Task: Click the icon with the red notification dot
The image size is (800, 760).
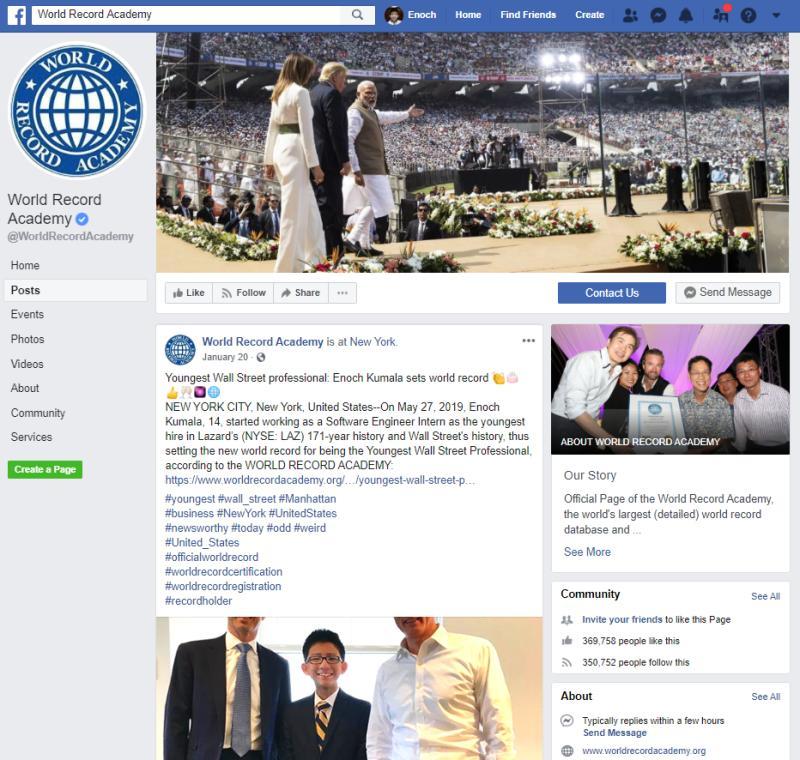Action: [721, 14]
